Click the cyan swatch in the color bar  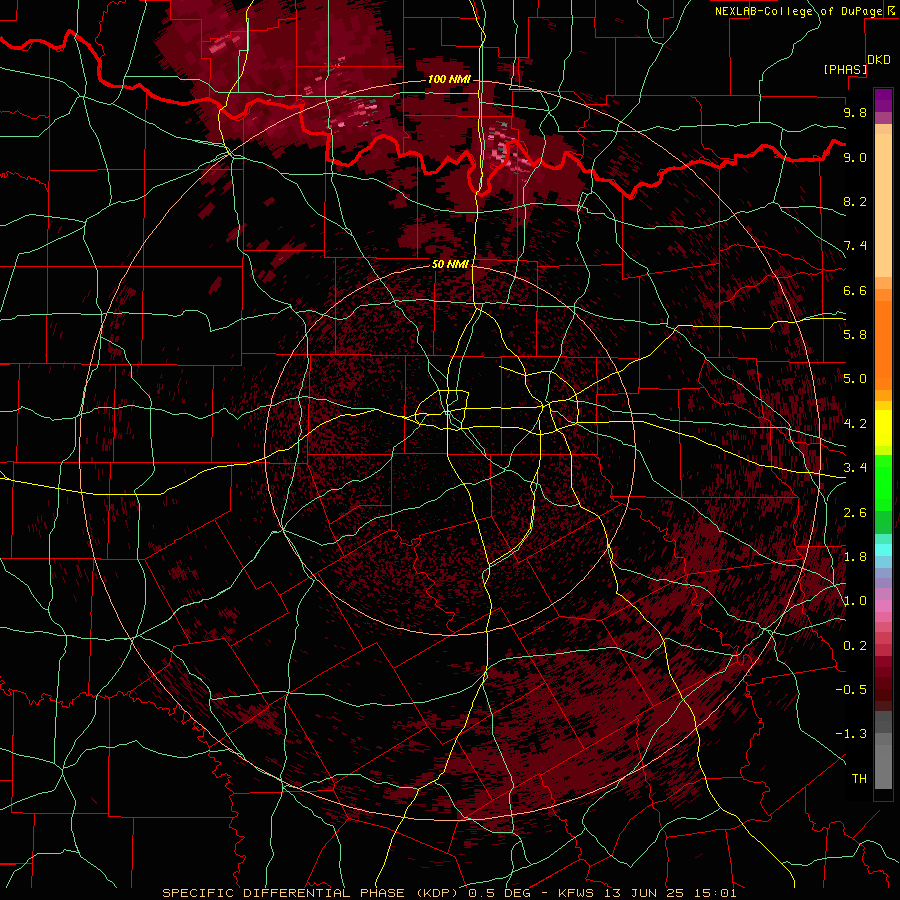click(x=883, y=550)
